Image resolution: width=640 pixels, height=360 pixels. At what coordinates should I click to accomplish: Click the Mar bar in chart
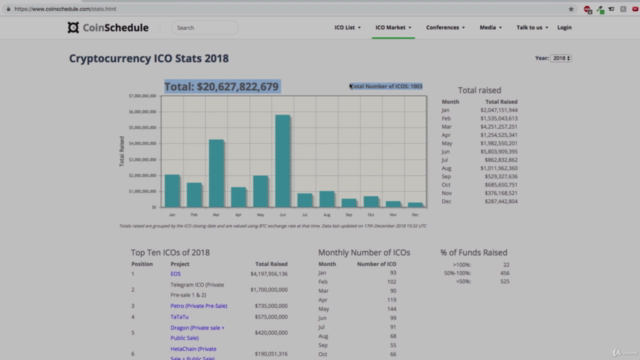coord(217,173)
